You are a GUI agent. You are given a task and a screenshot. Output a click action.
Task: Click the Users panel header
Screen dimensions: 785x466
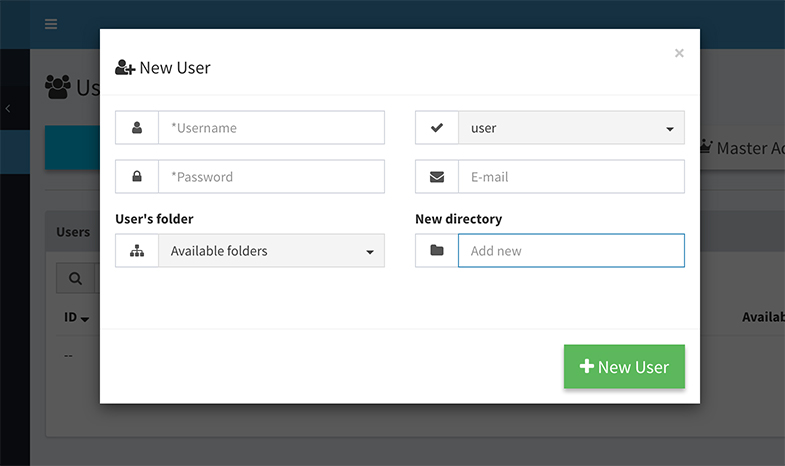point(73,232)
